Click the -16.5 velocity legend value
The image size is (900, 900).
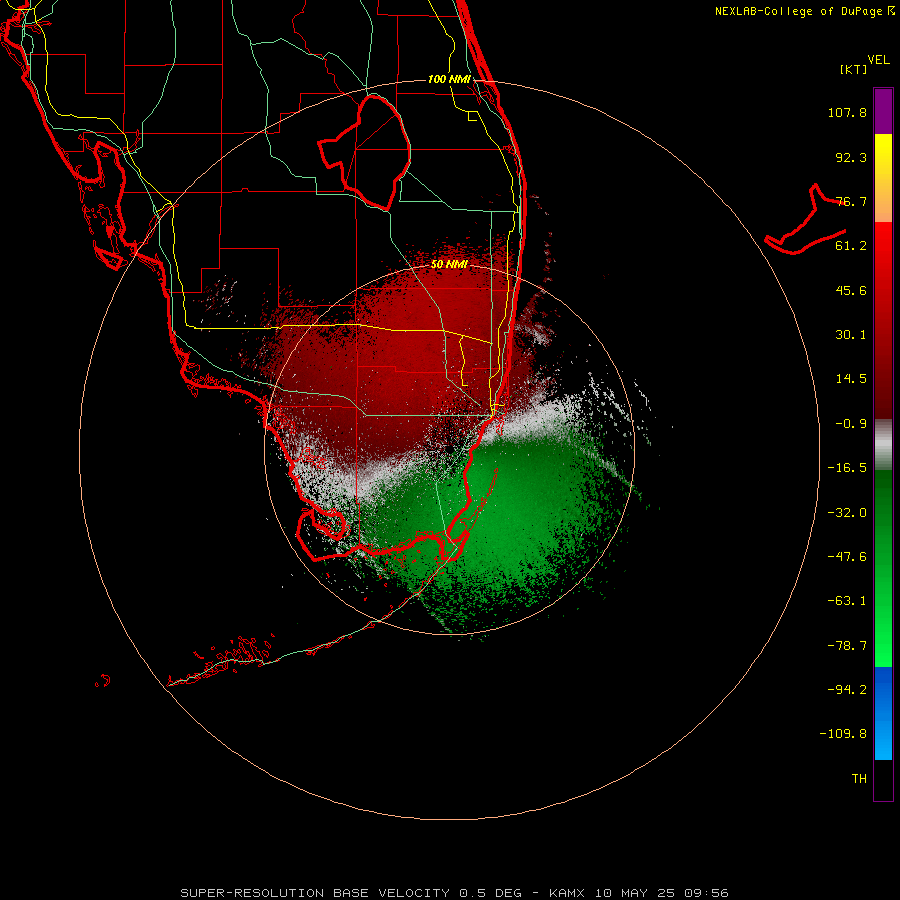[847, 468]
